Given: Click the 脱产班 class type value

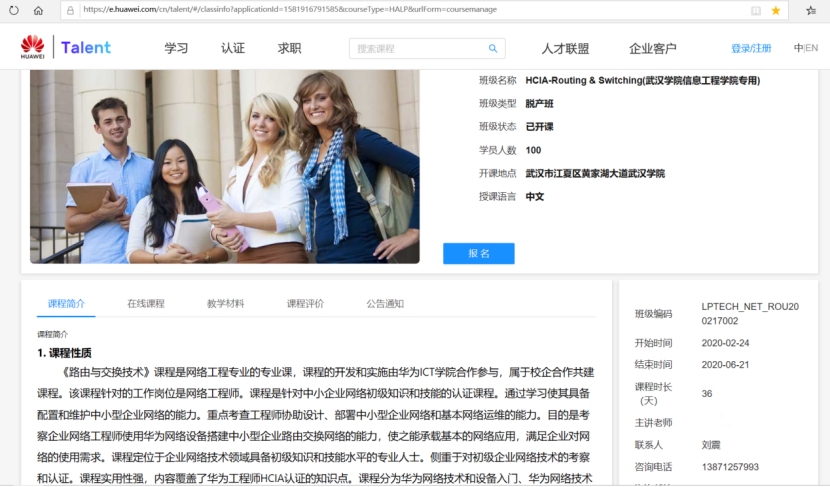Looking at the screenshot, I should click(x=539, y=104).
